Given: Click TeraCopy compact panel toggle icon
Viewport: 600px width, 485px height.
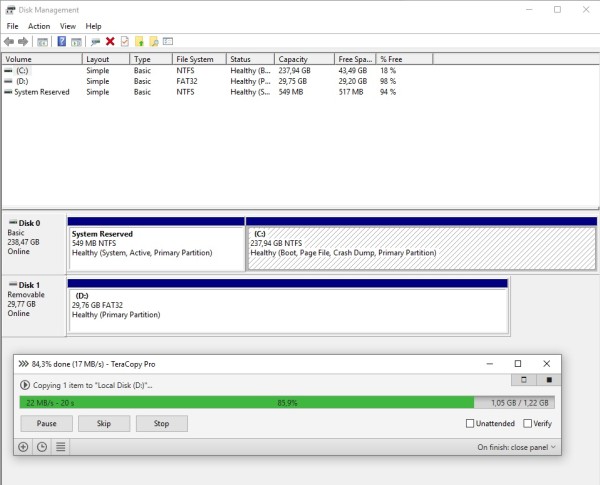Looking at the screenshot, I should click(524, 380).
